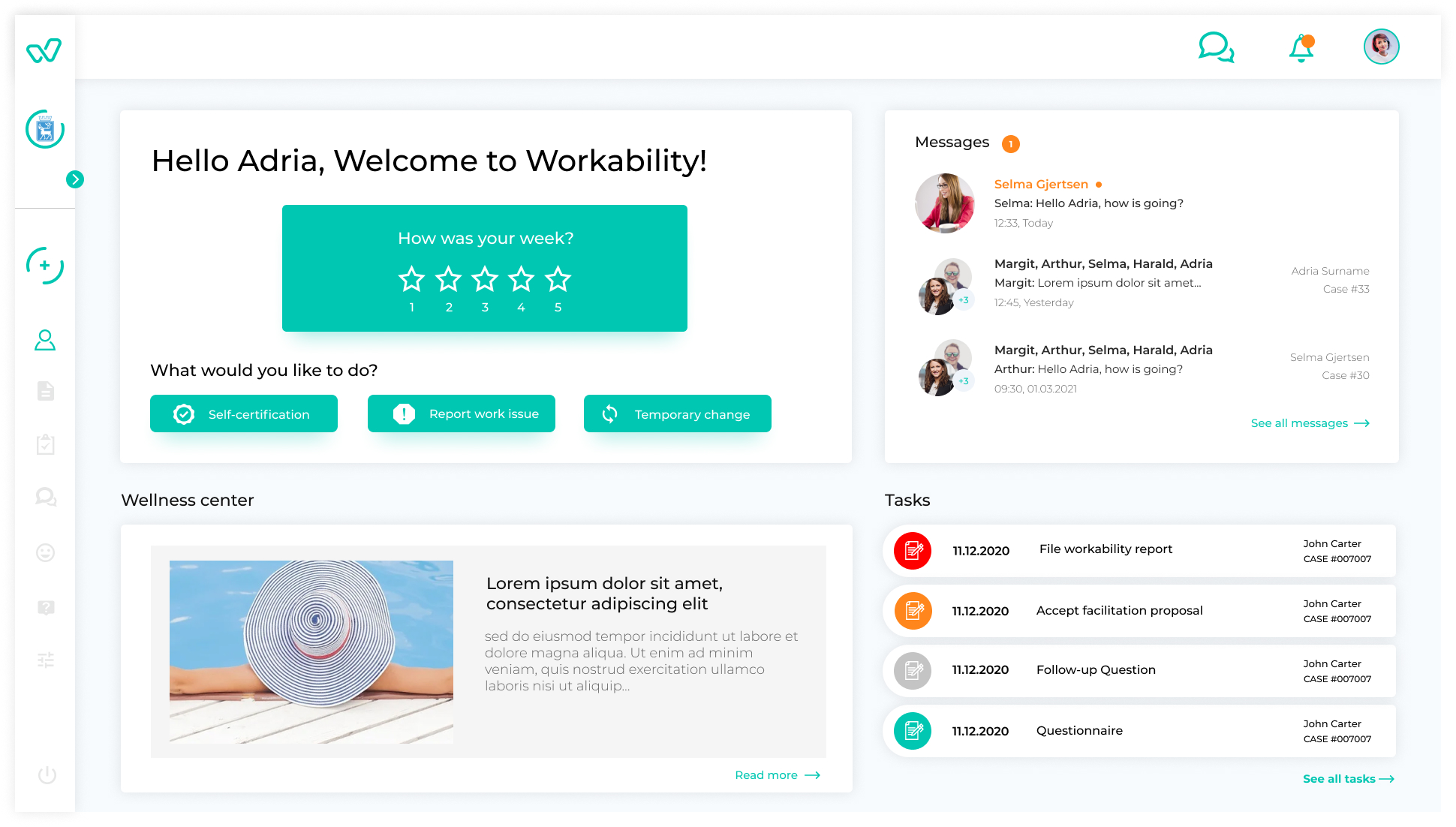This screenshot has width=1456, height=827.
Task: Rate your week with star 5
Action: [558, 279]
